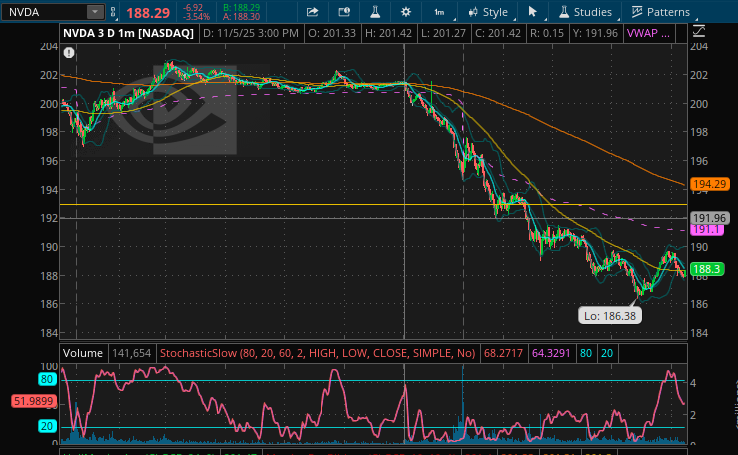Open the flask icon in toolbar

click(x=374, y=12)
